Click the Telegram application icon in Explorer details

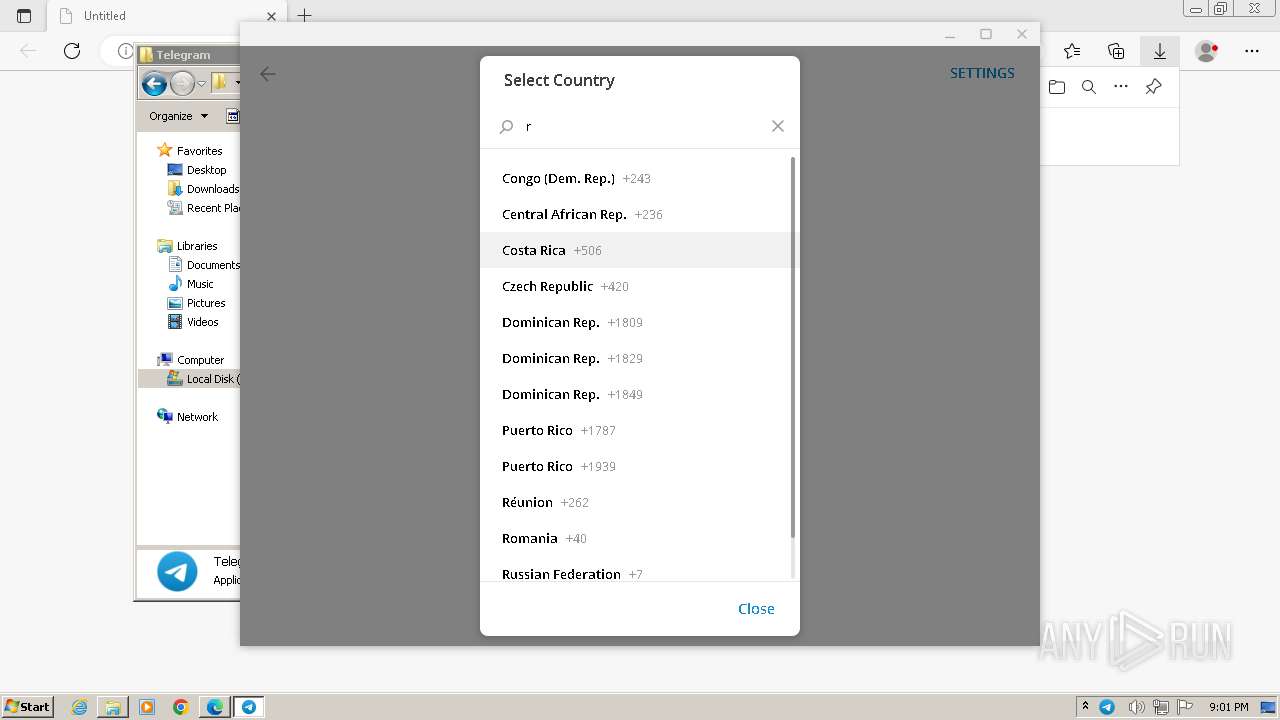coord(177,572)
